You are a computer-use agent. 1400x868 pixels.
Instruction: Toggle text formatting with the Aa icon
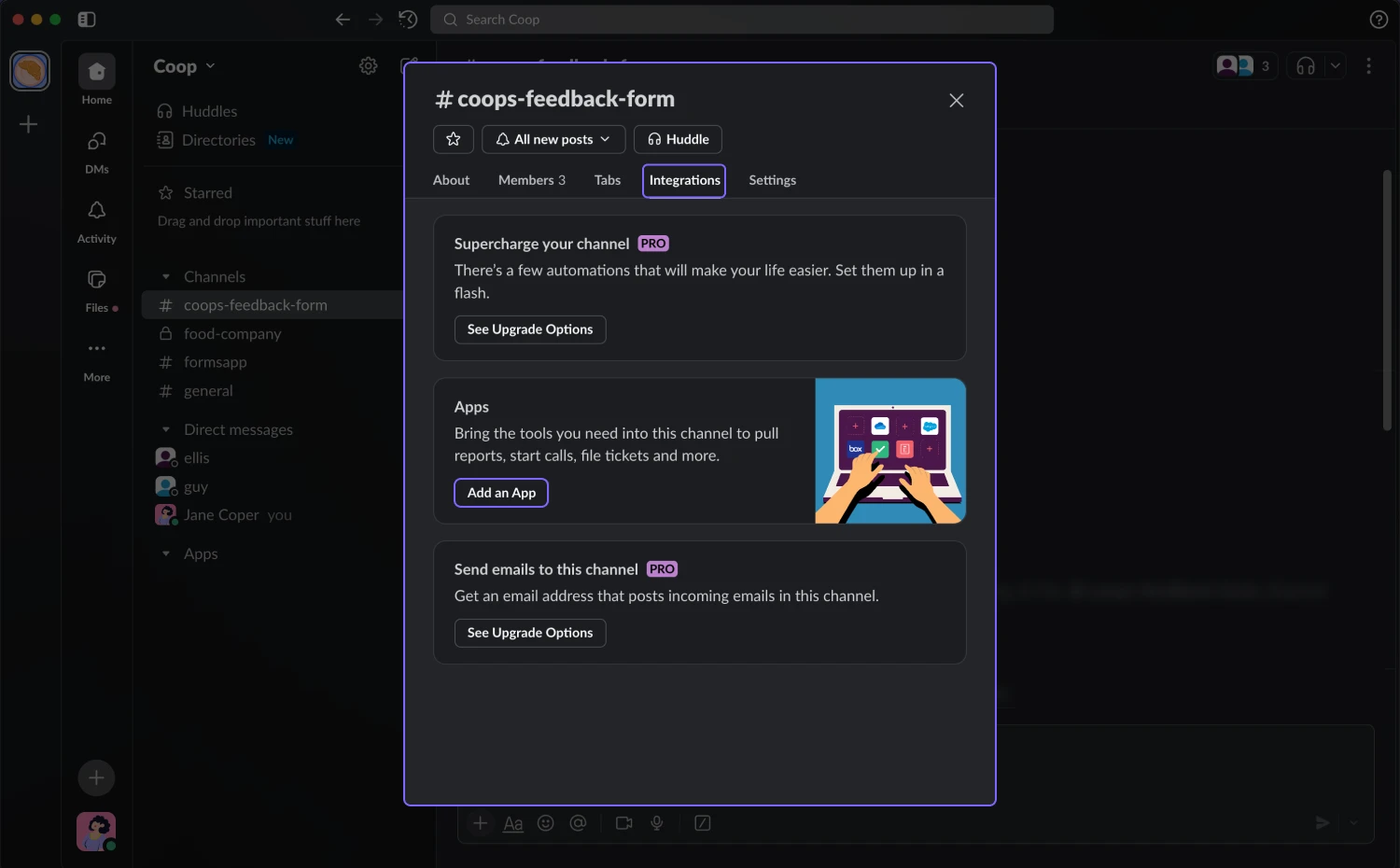(x=512, y=822)
